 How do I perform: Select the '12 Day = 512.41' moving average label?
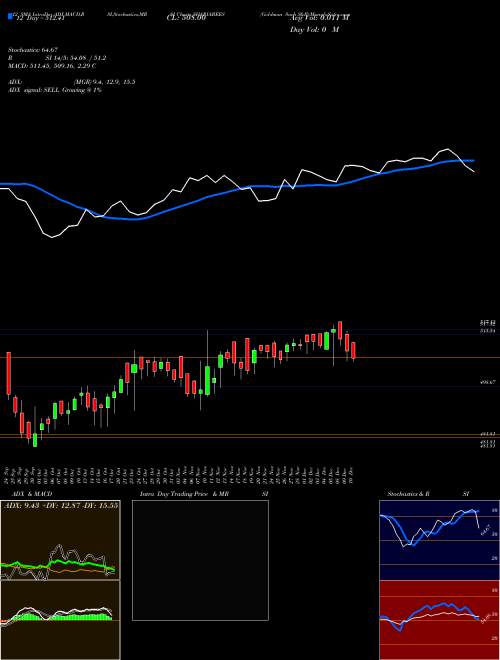(x=39, y=18)
